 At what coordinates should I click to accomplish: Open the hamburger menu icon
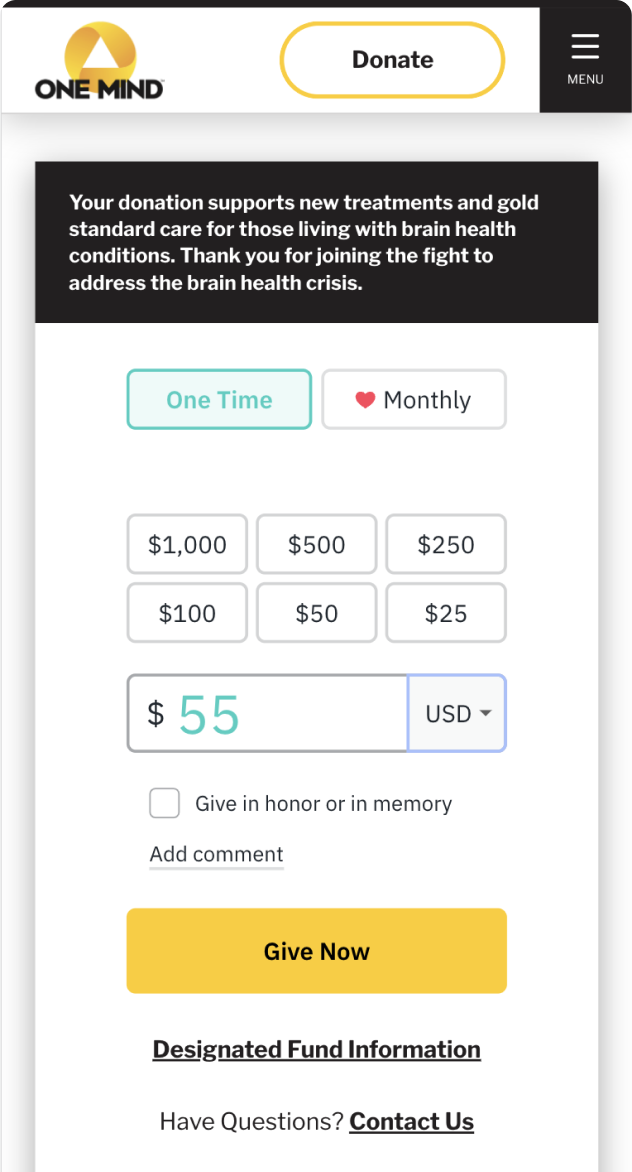pos(585,47)
